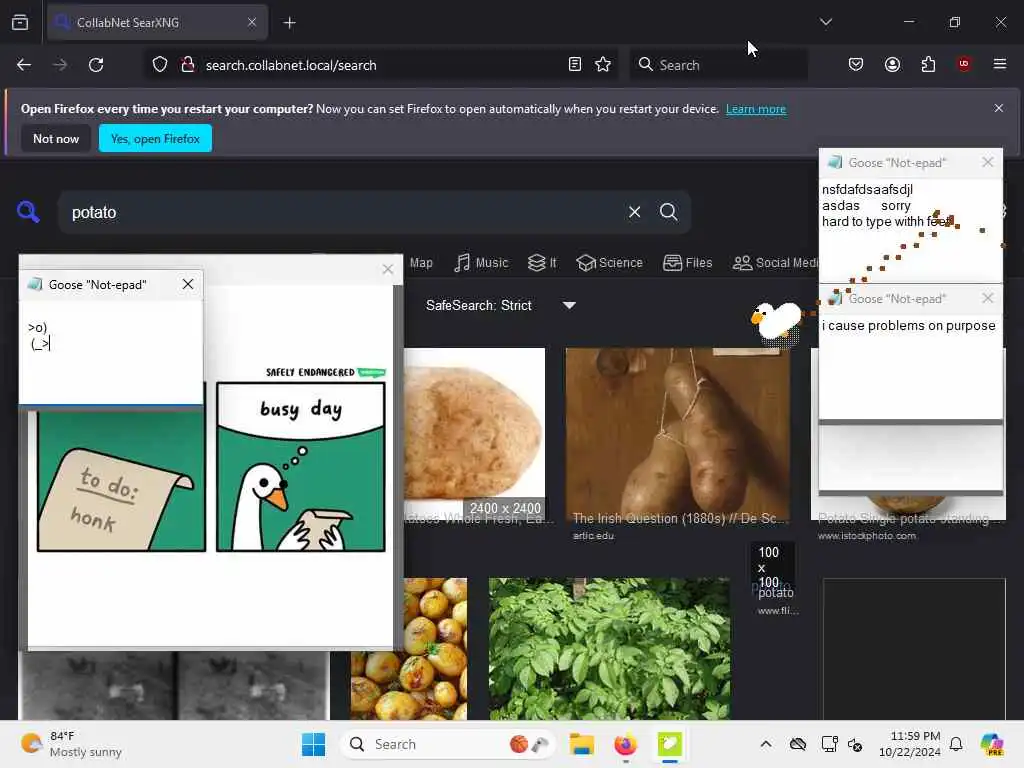Image resolution: width=1024 pixels, height=768 pixels.
Task: Switch to the Map category tab
Action: (x=421, y=263)
